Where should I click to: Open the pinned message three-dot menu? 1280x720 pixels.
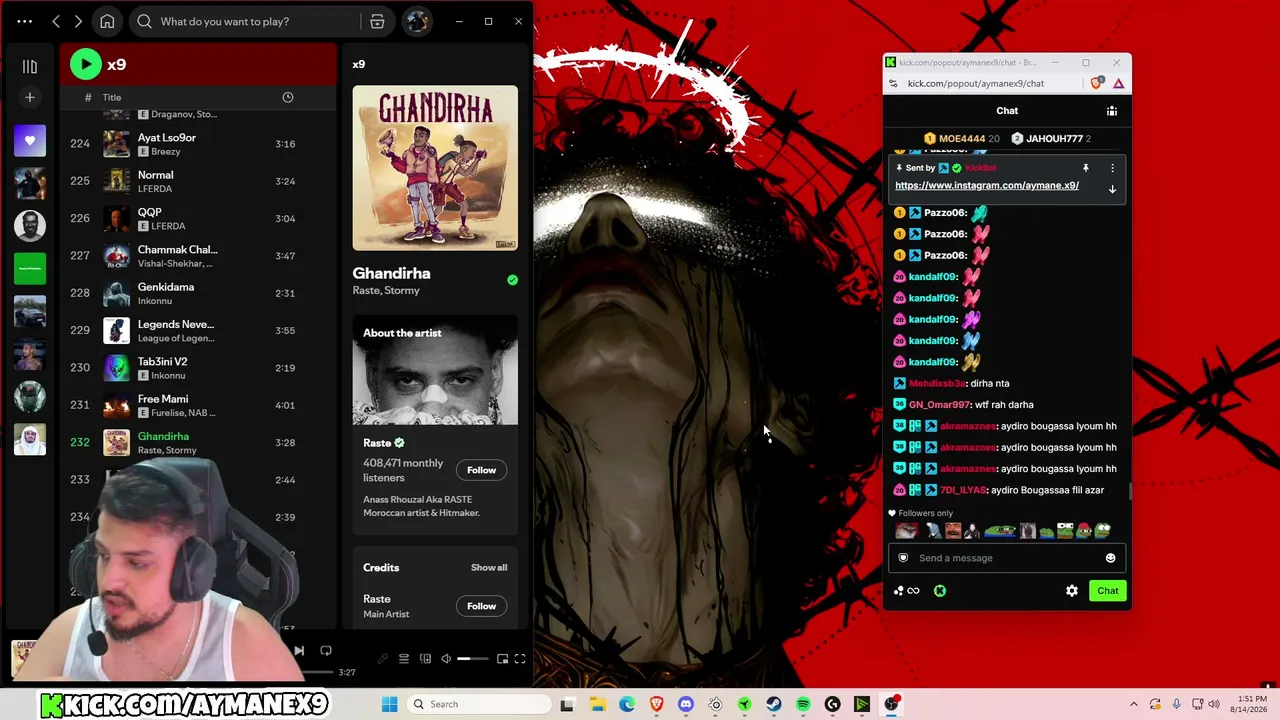pyautogui.click(x=1112, y=168)
